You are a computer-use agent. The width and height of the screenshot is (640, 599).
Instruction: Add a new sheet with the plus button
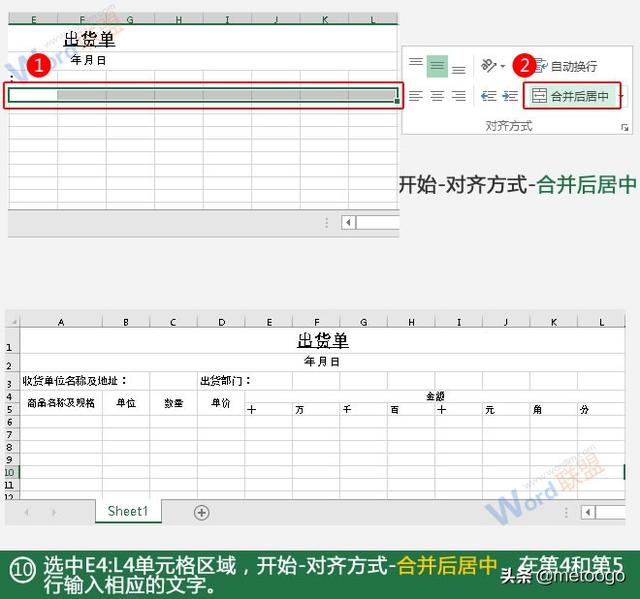point(202,512)
